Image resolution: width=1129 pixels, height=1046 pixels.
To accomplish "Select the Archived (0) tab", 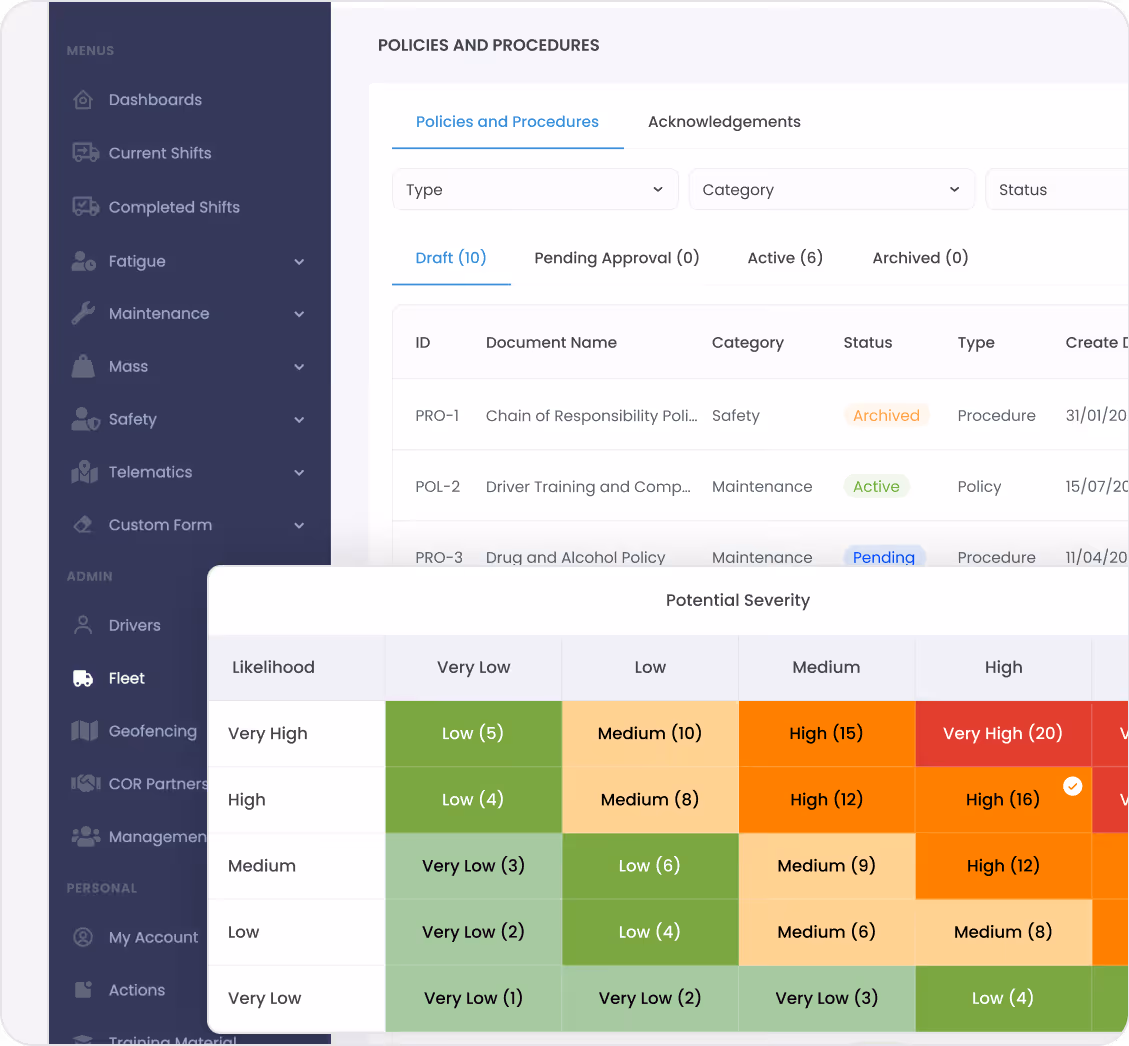I will (920, 258).
